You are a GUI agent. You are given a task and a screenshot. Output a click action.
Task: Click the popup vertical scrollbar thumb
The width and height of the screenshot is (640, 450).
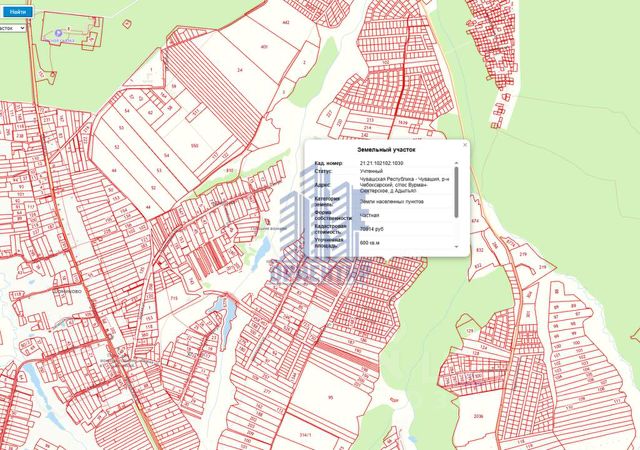[456, 192]
